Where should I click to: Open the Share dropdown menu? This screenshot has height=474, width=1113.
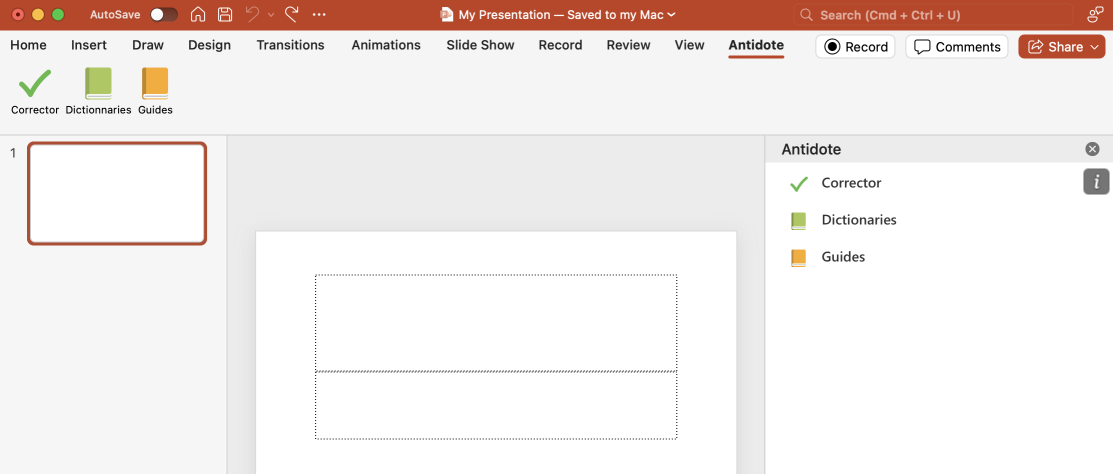click(x=1095, y=47)
